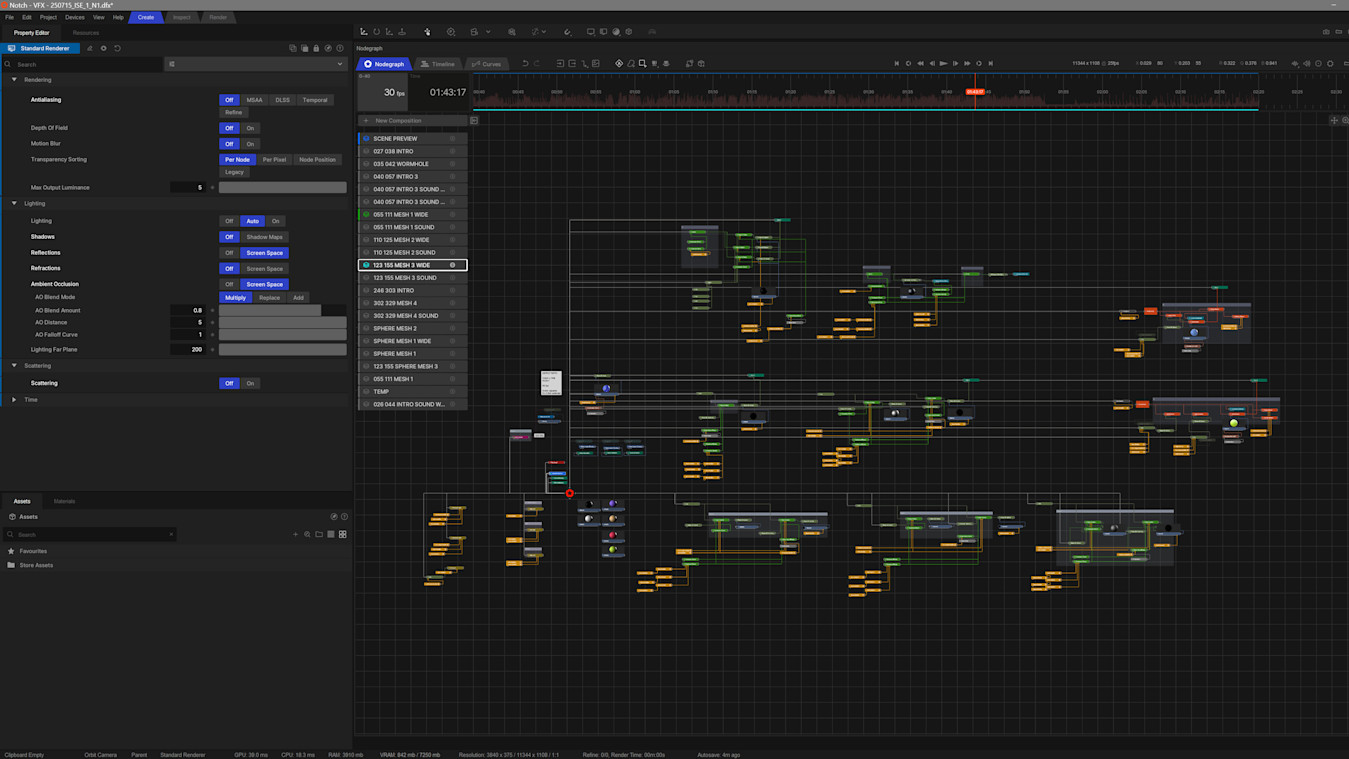Set Antialiasing to MSAA

coord(254,100)
